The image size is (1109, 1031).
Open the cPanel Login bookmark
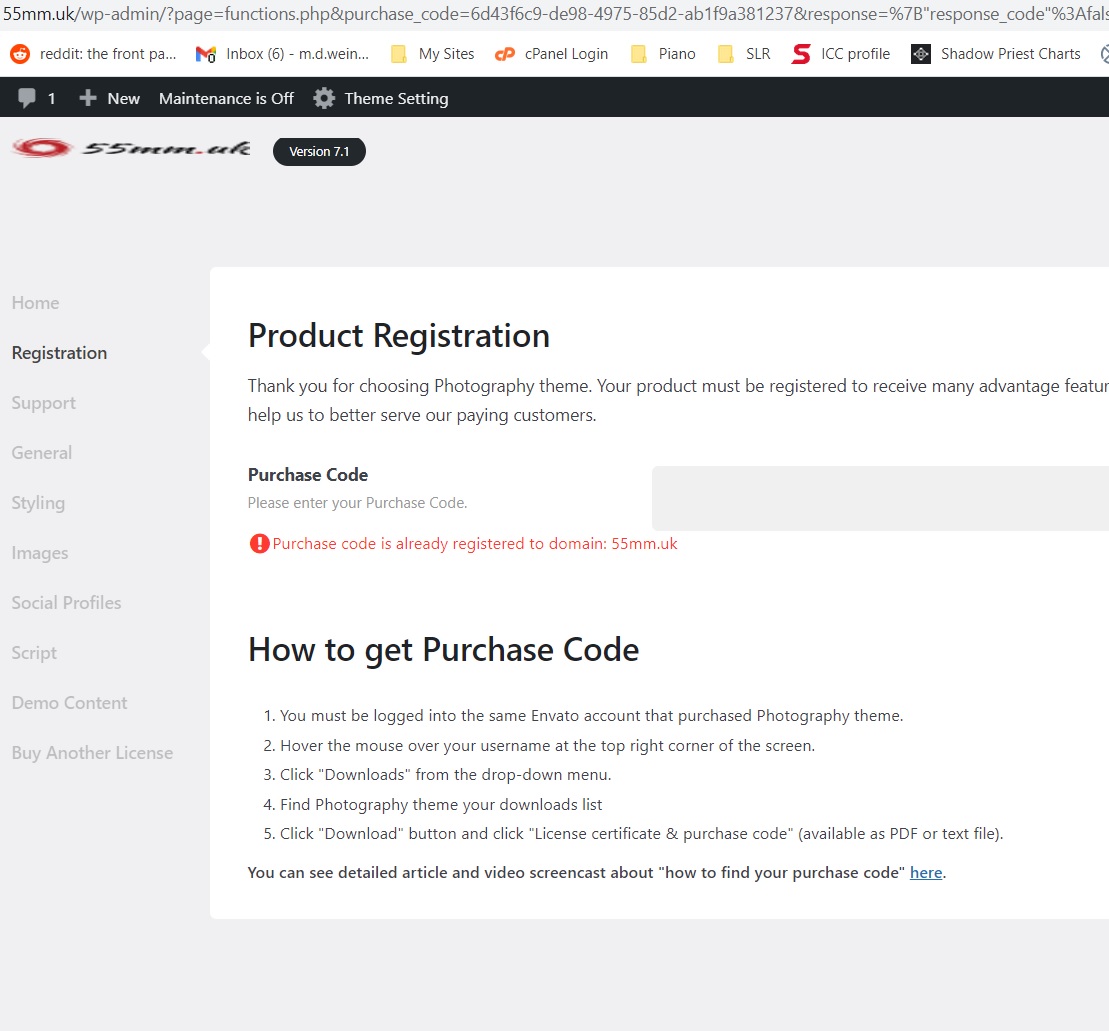[x=551, y=54]
